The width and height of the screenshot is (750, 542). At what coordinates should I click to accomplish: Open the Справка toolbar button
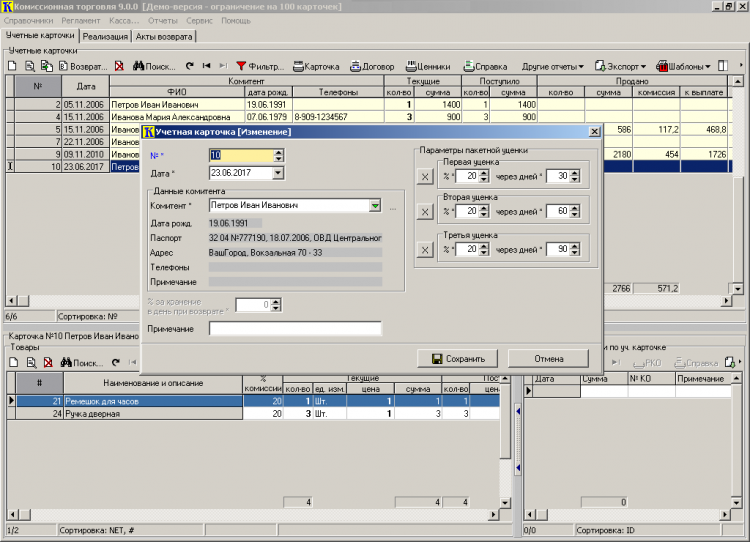484,66
